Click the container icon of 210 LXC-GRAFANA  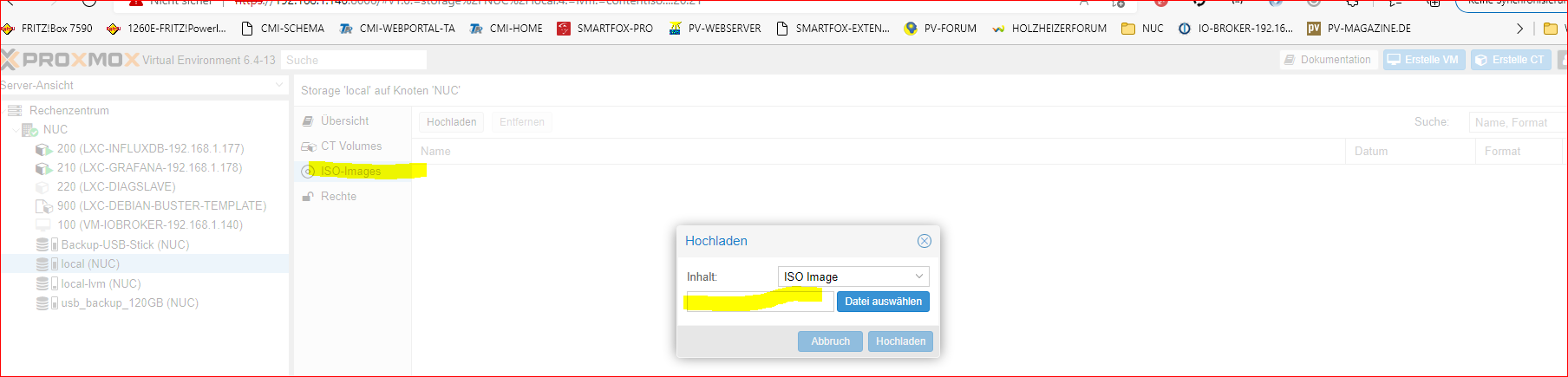click(x=44, y=168)
